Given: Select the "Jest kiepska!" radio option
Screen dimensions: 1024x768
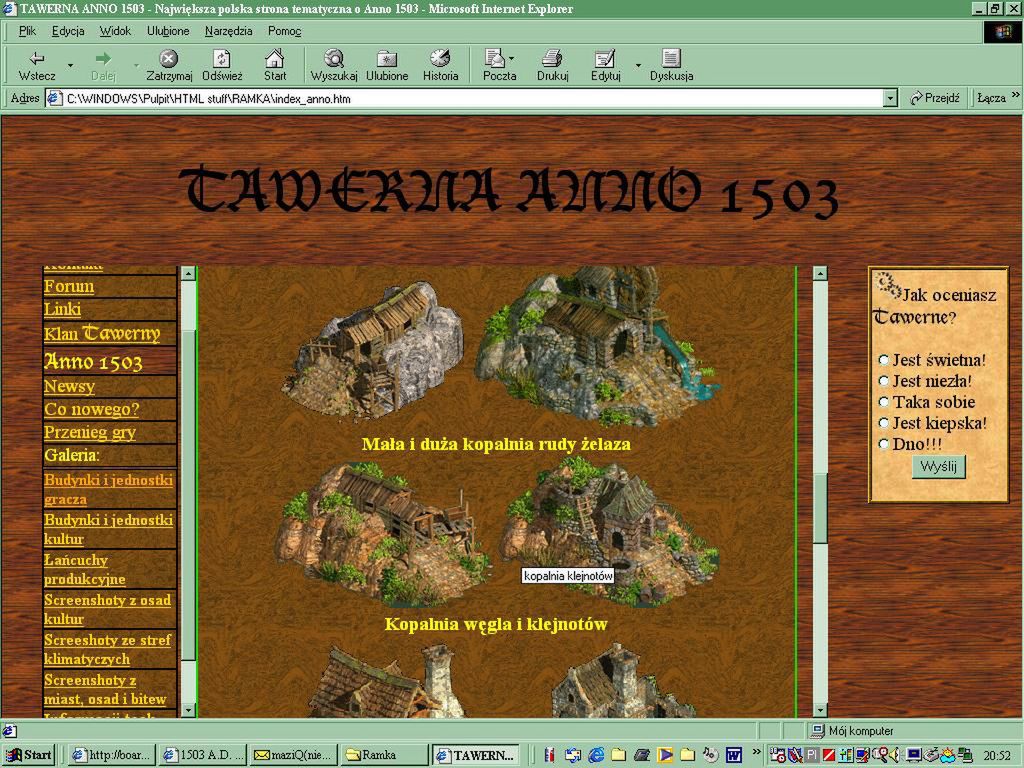Looking at the screenshot, I should pos(884,423).
